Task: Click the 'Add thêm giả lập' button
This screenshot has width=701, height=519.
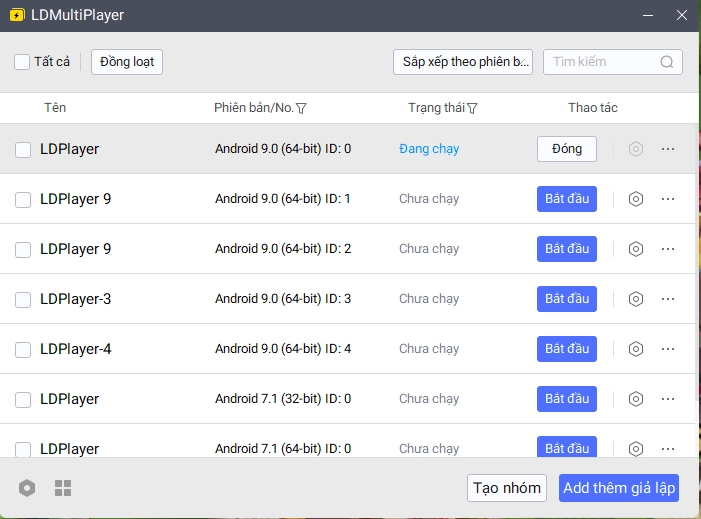Action: tap(619, 488)
